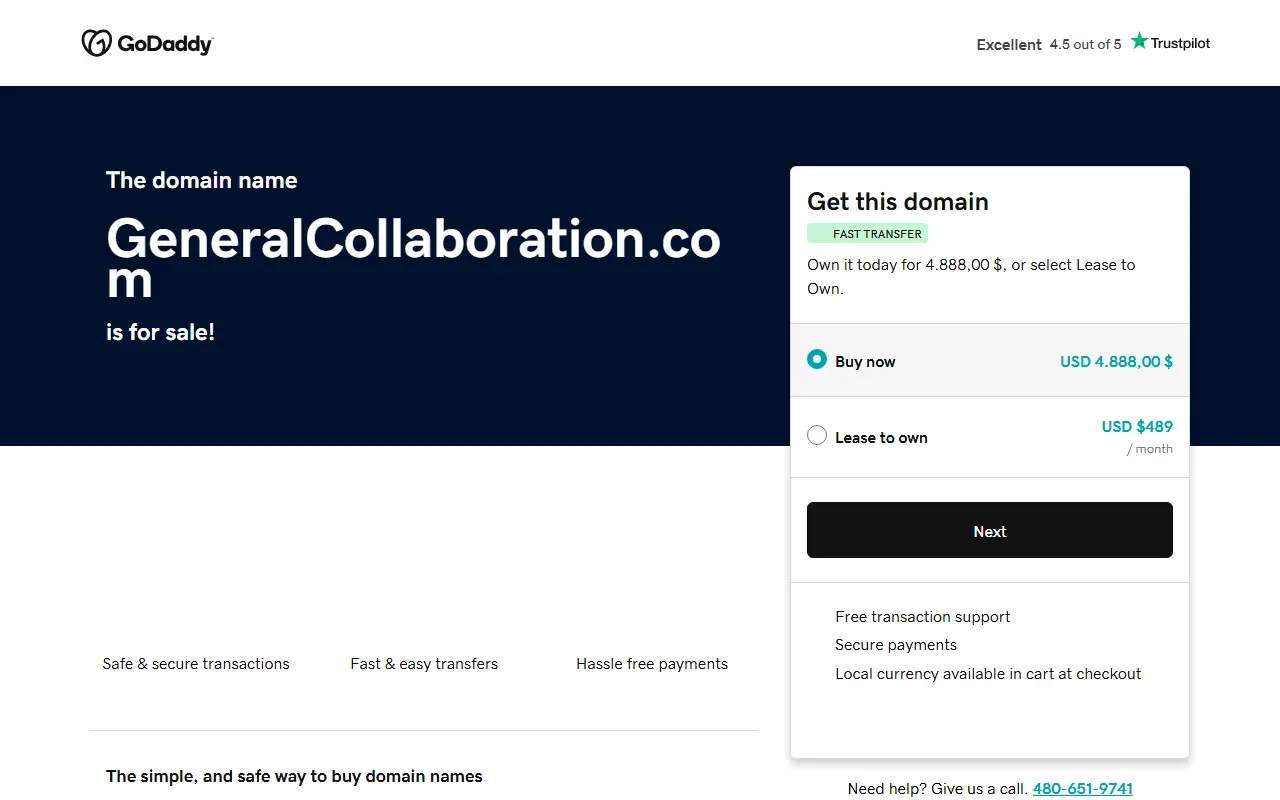The image size is (1280, 800).
Task: Click the Hassle free payments text
Action: (x=652, y=664)
